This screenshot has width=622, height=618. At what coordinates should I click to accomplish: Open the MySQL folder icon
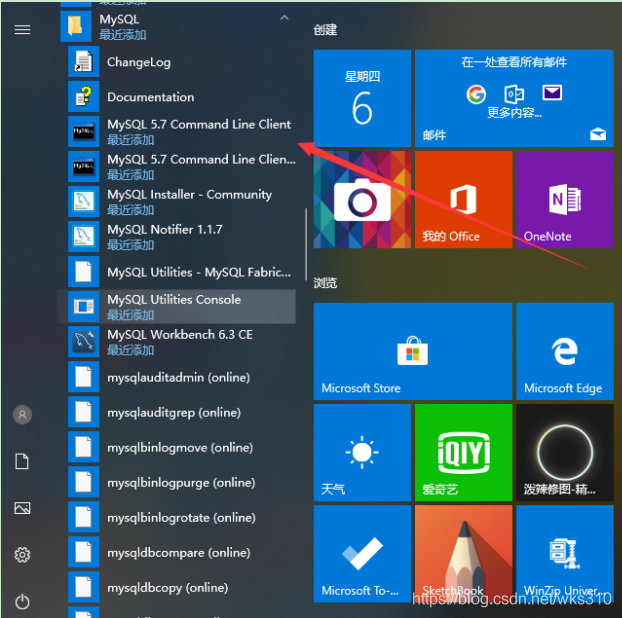point(75,26)
